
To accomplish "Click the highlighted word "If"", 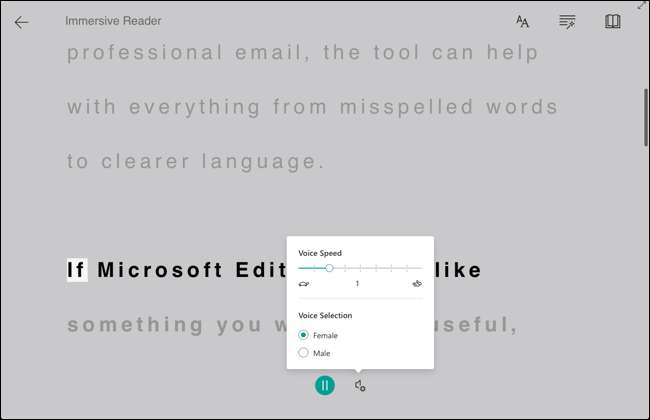I will [77, 270].
